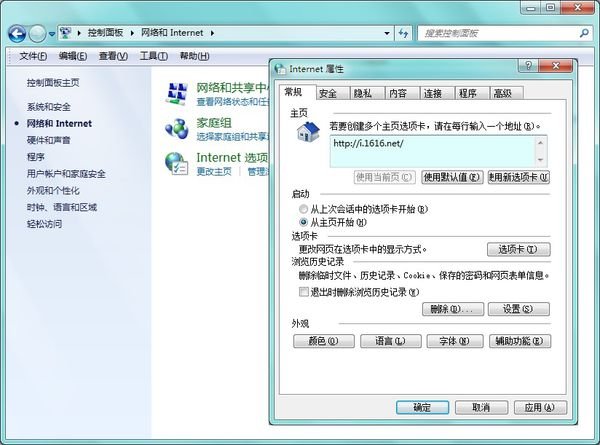Click the 使用默认值(F) button

[x=452, y=177]
